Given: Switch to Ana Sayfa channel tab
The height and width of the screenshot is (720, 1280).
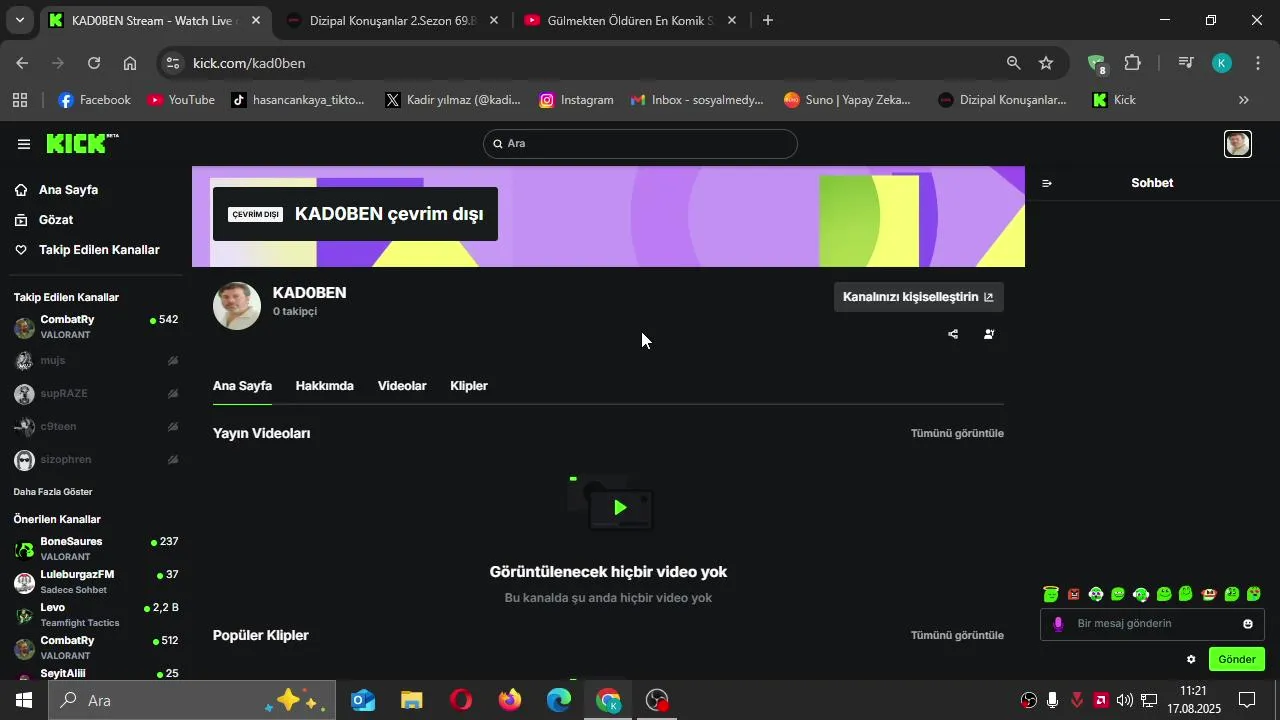Looking at the screenshot, I should (x=242, y=386).
